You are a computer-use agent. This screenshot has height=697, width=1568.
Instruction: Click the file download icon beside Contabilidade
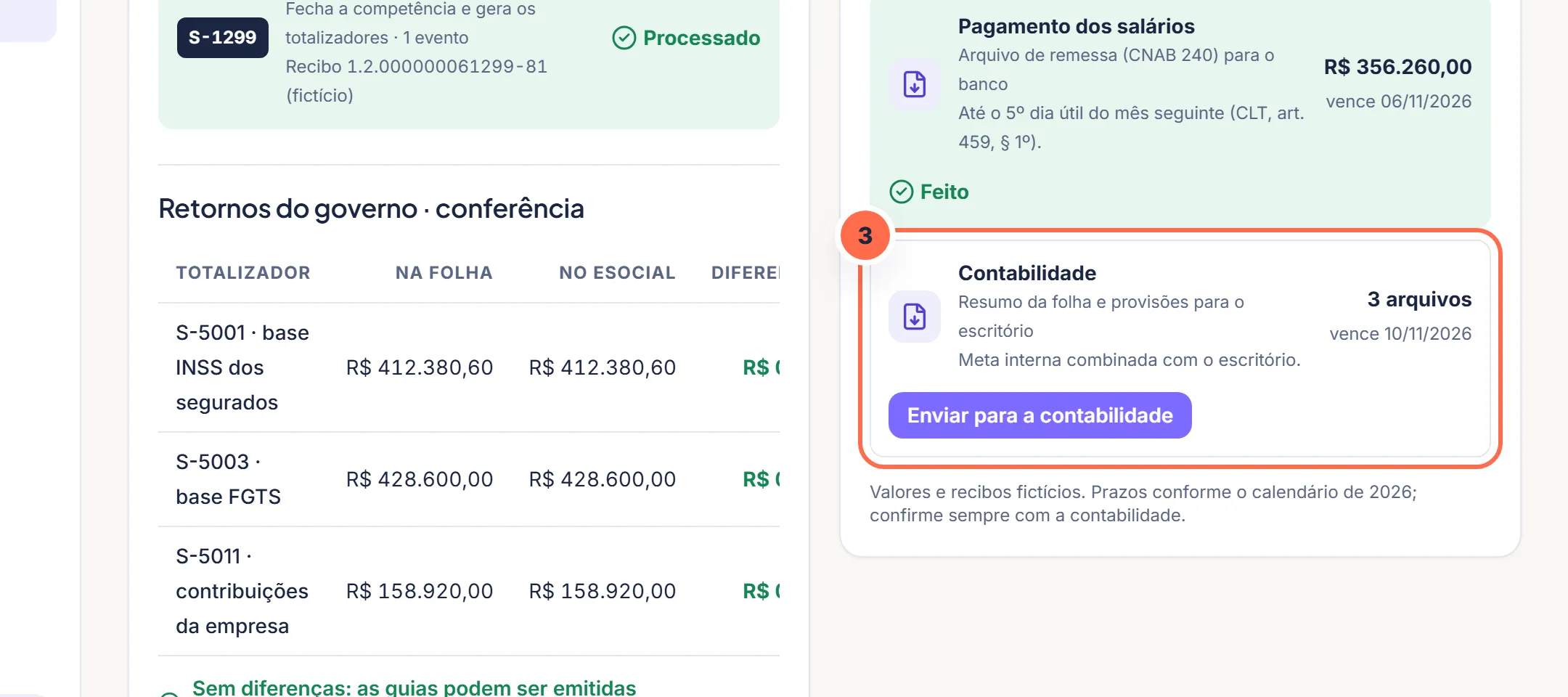pyautogui.click(x=915, y=317)
